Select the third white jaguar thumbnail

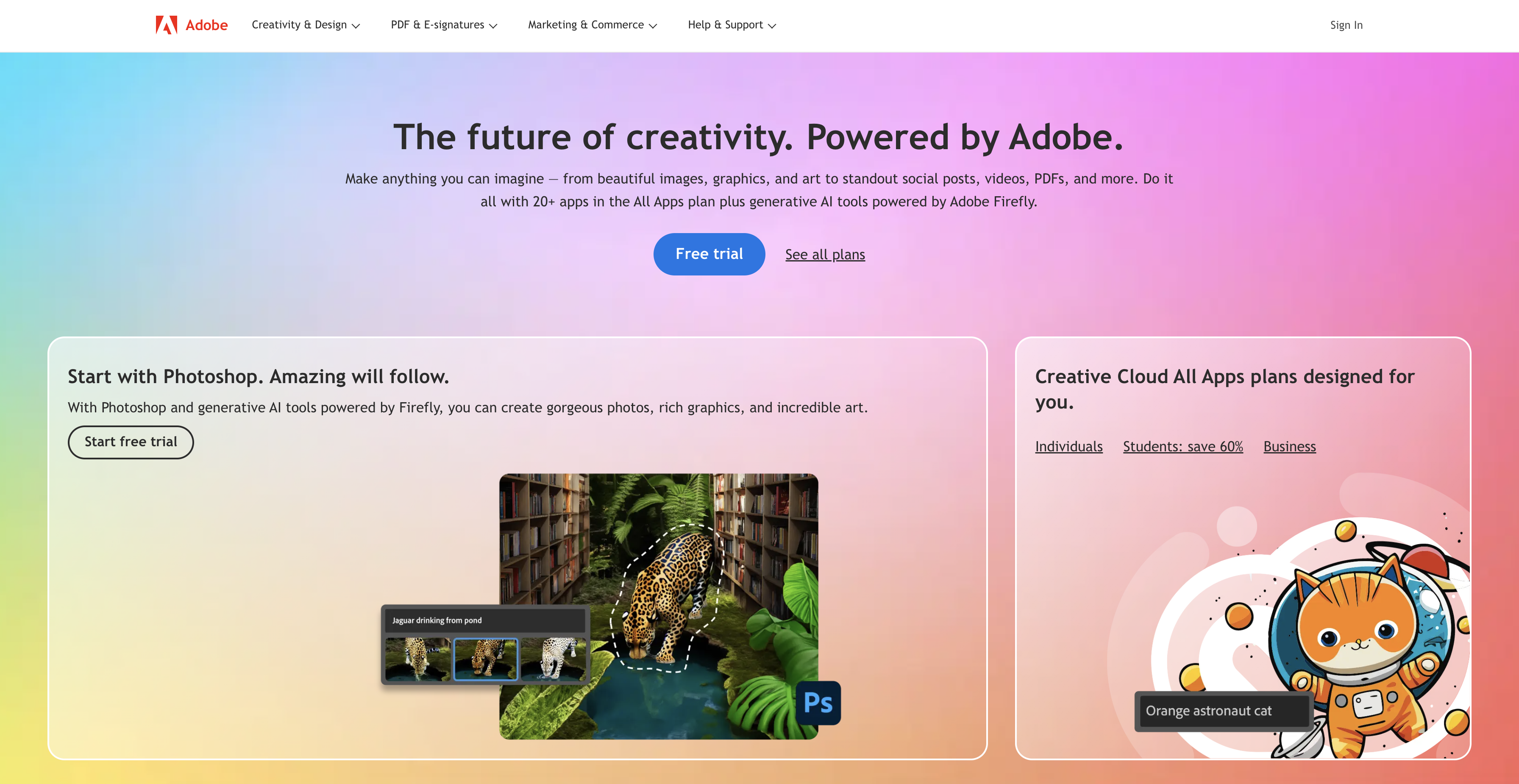tap(553, 659)
